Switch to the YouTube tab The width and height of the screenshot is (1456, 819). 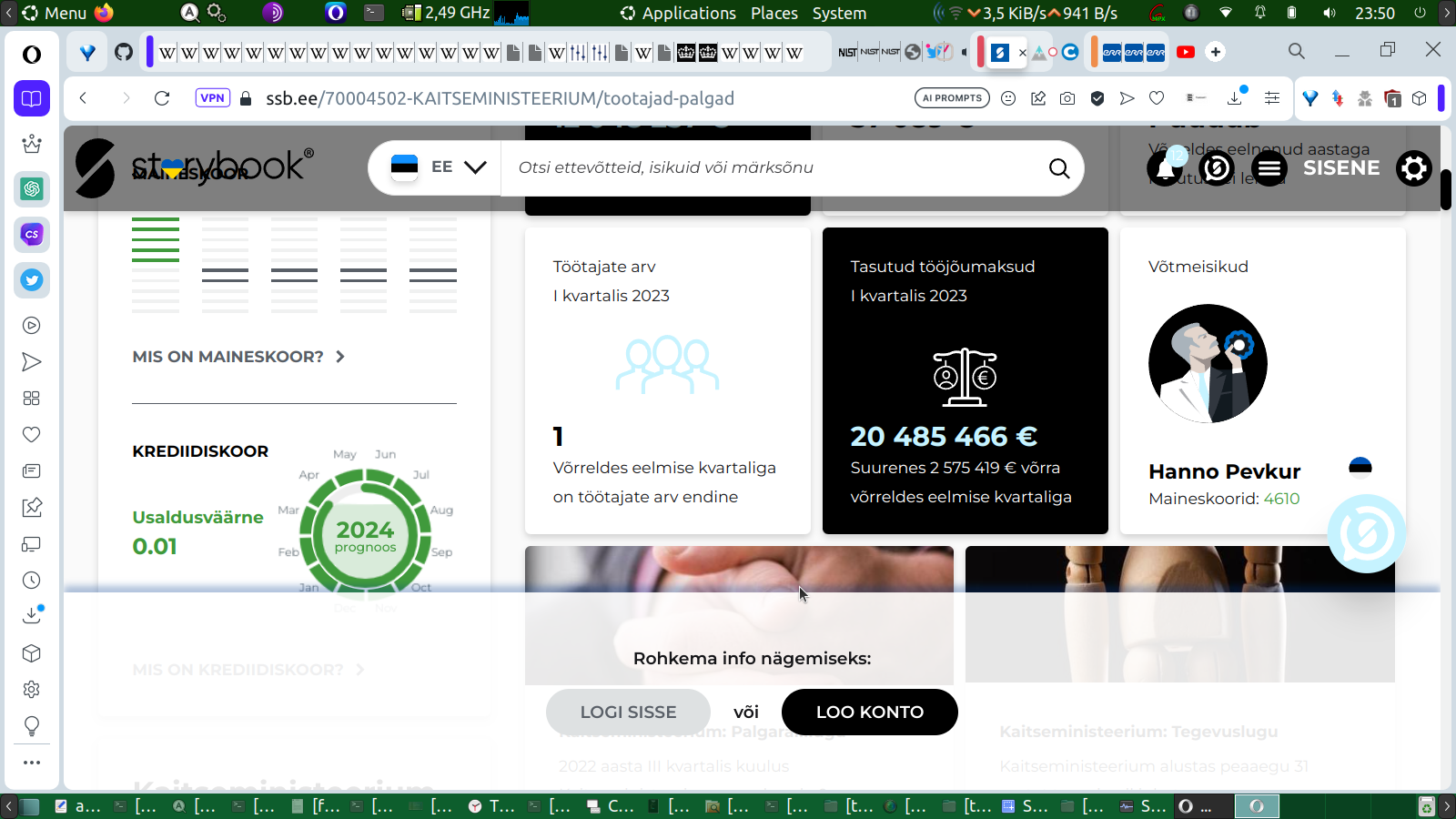click(x=1186, y=52)
